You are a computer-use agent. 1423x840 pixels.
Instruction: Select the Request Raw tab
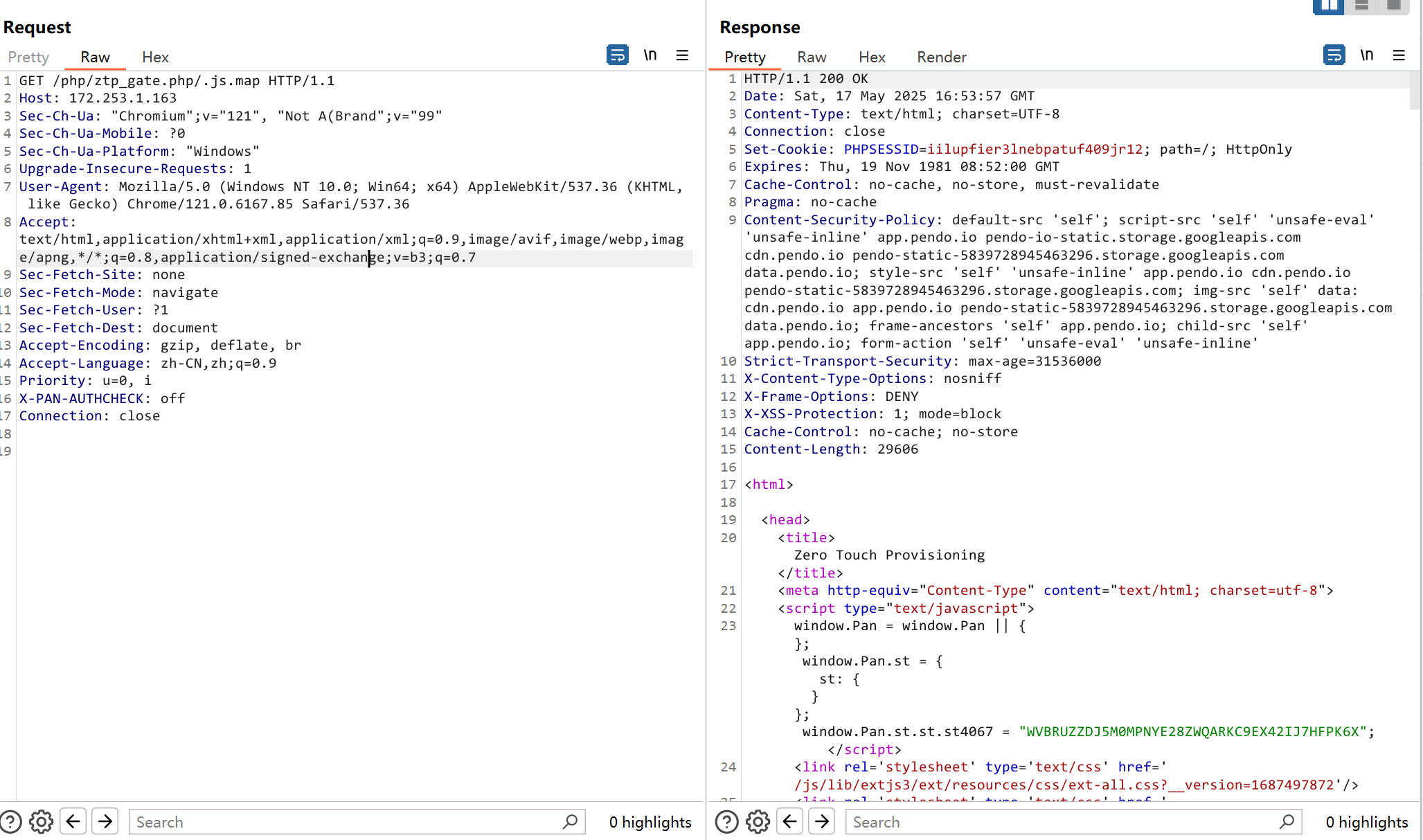(95, 57)
